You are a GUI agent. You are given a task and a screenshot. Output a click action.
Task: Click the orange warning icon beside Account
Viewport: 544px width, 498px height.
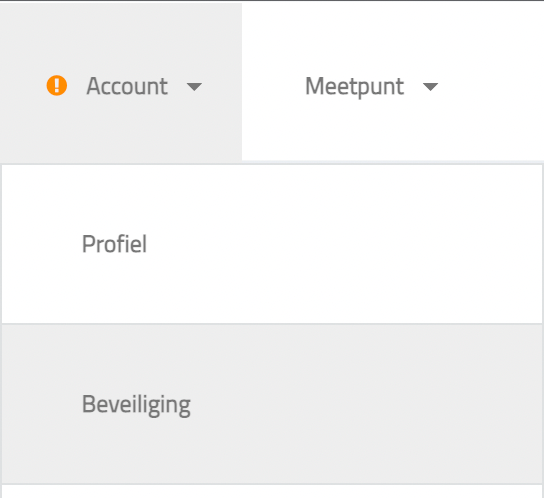coord(57,85)
